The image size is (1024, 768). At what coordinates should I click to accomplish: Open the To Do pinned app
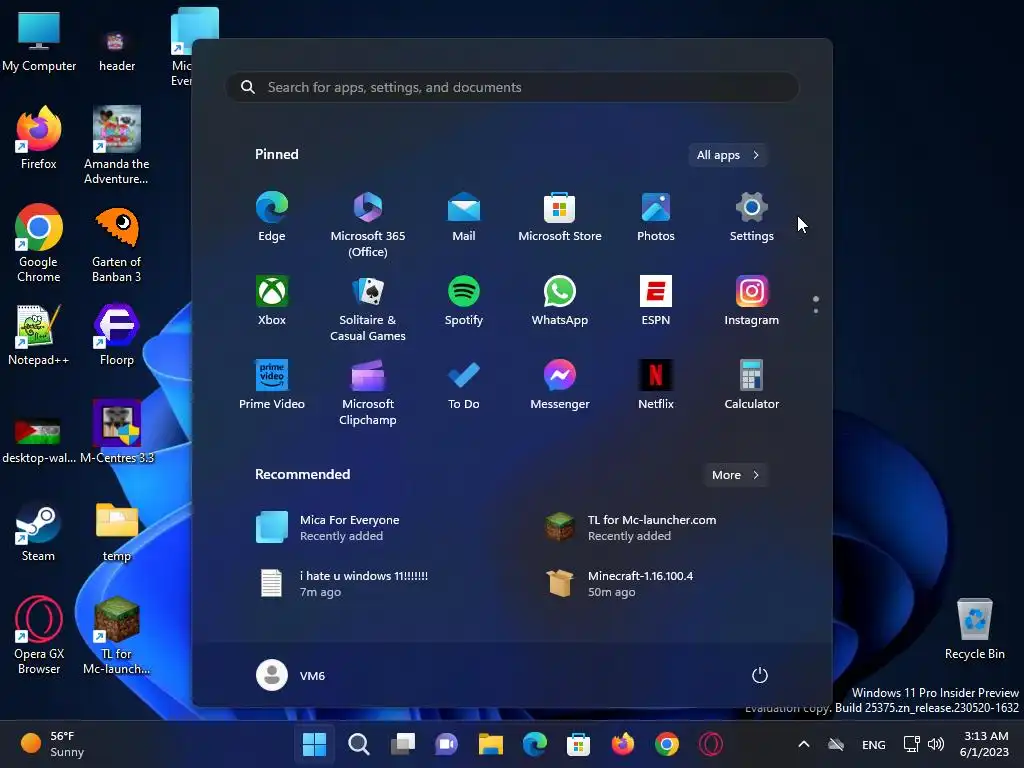(x=464, y=385)
